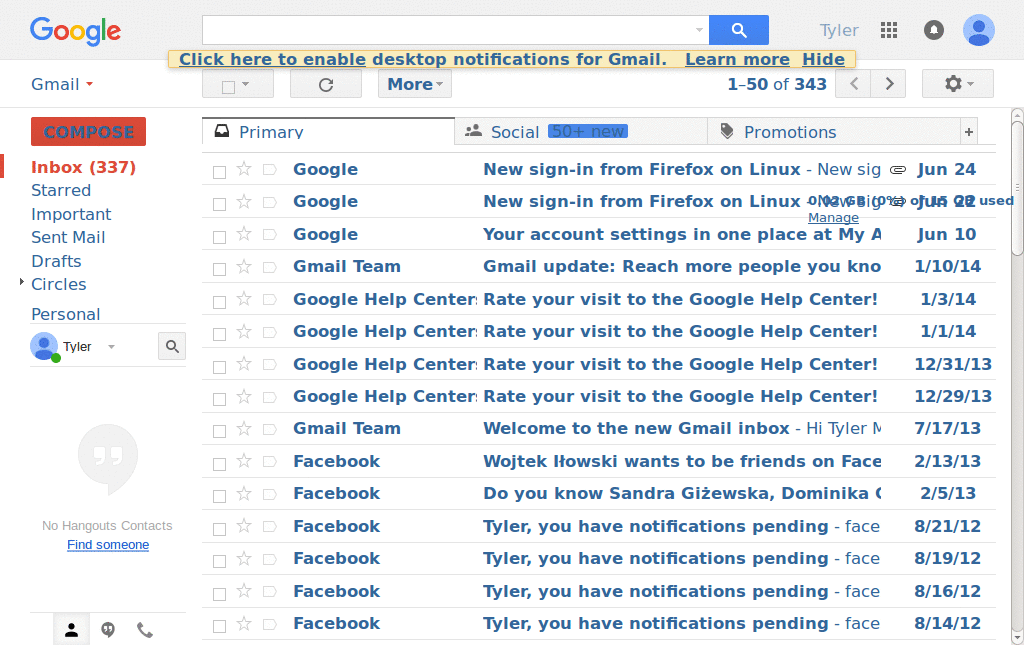
Task: Open Inbox (337) folder
Action: click(83, 167)
